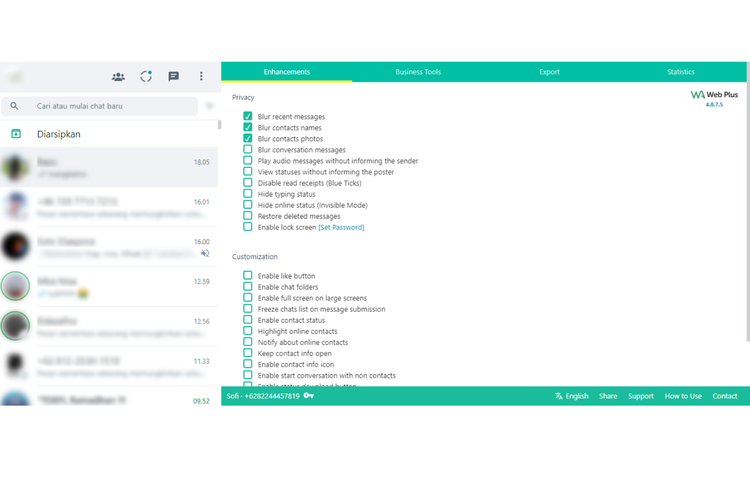The width and height of the screenshot is (750, 500).
Task: Click the How to Use link
Action: pos(683,396)
